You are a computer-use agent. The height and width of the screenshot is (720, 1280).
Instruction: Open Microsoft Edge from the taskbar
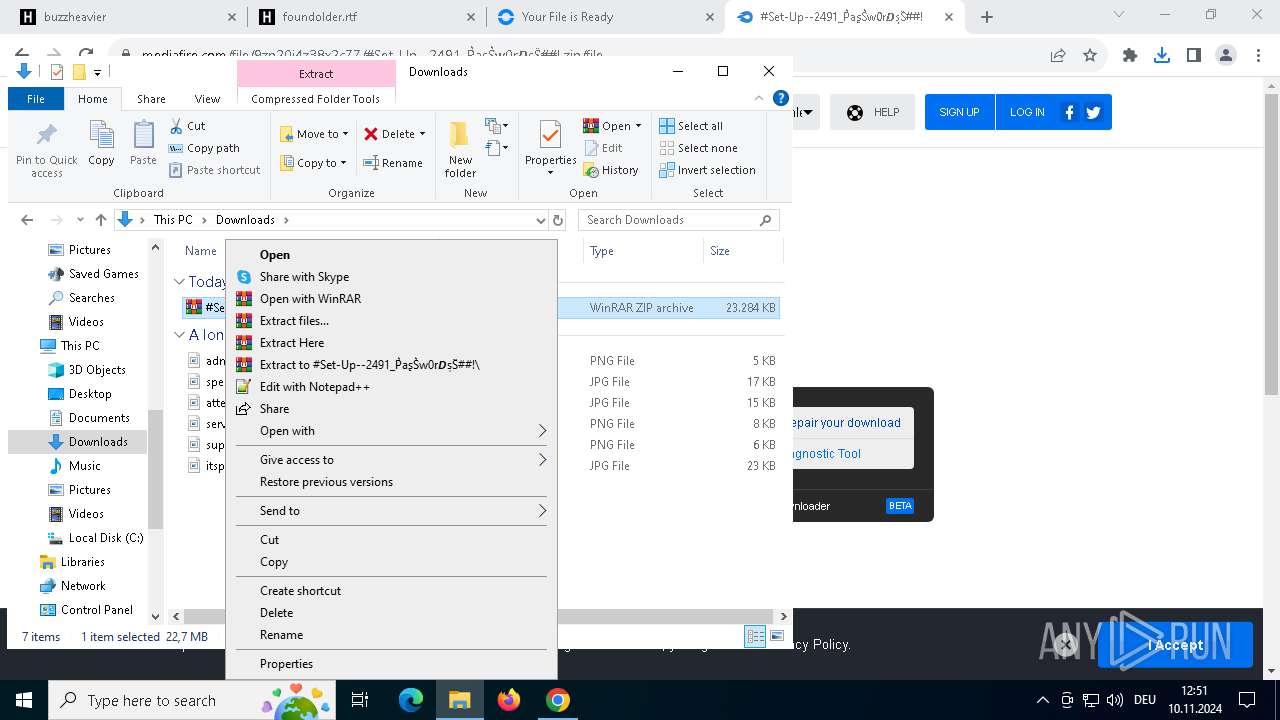point(411,700)
